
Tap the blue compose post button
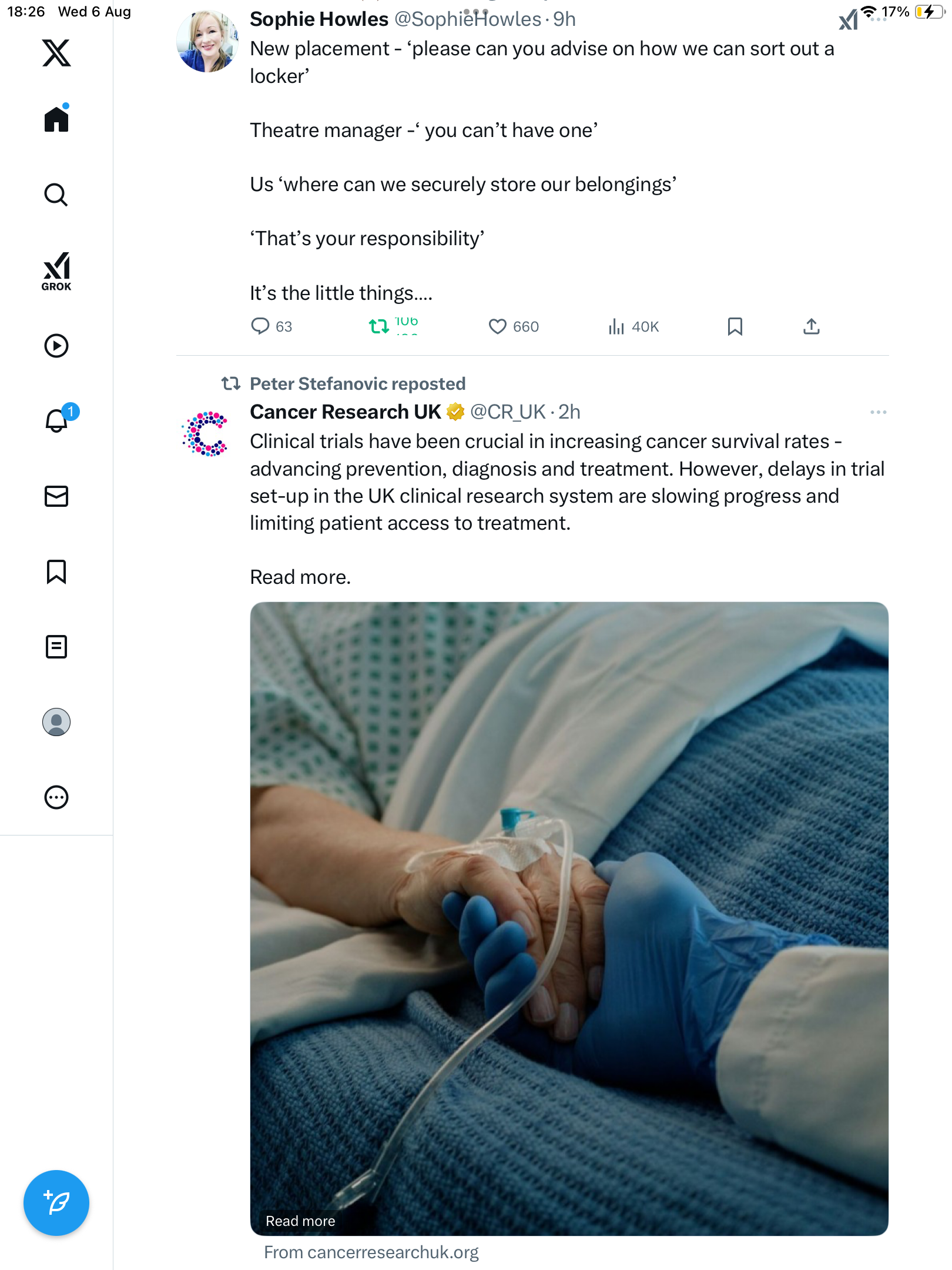tap(56, 1203)
